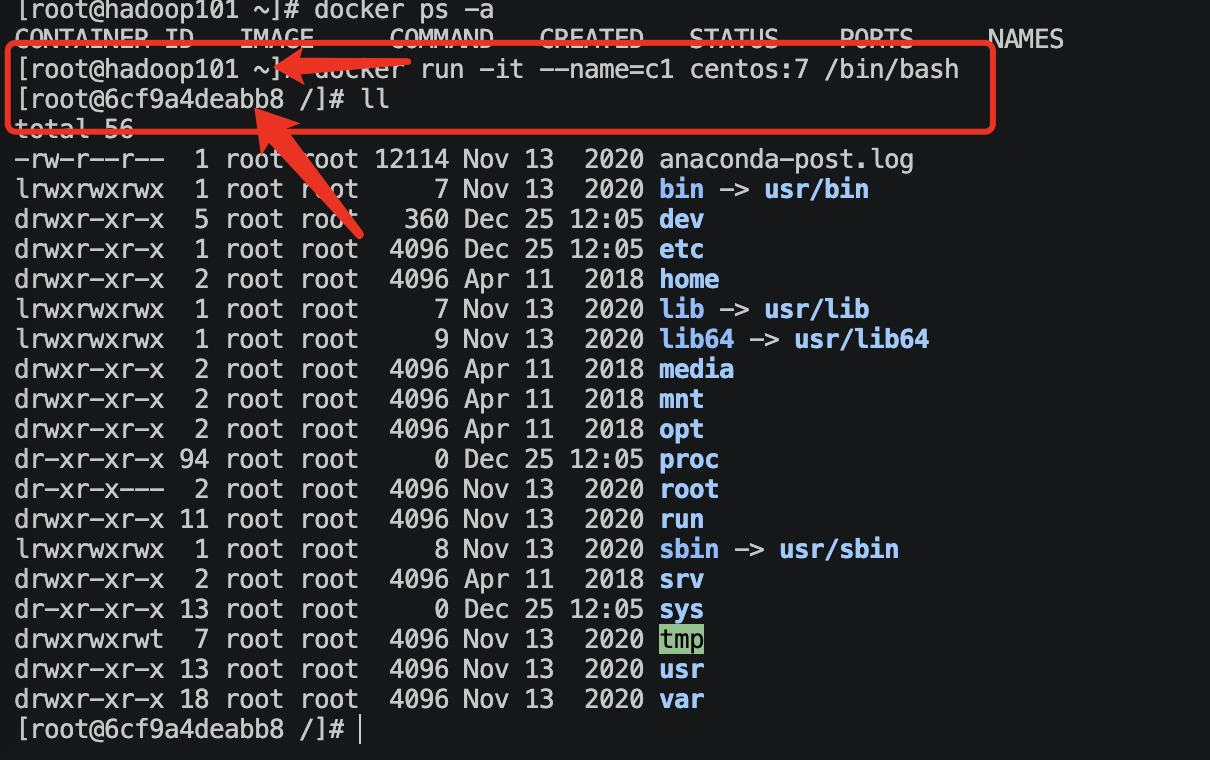The image size is (1210, 760).
Task: Click the anaconda-post.log file name
Action: 786,159
